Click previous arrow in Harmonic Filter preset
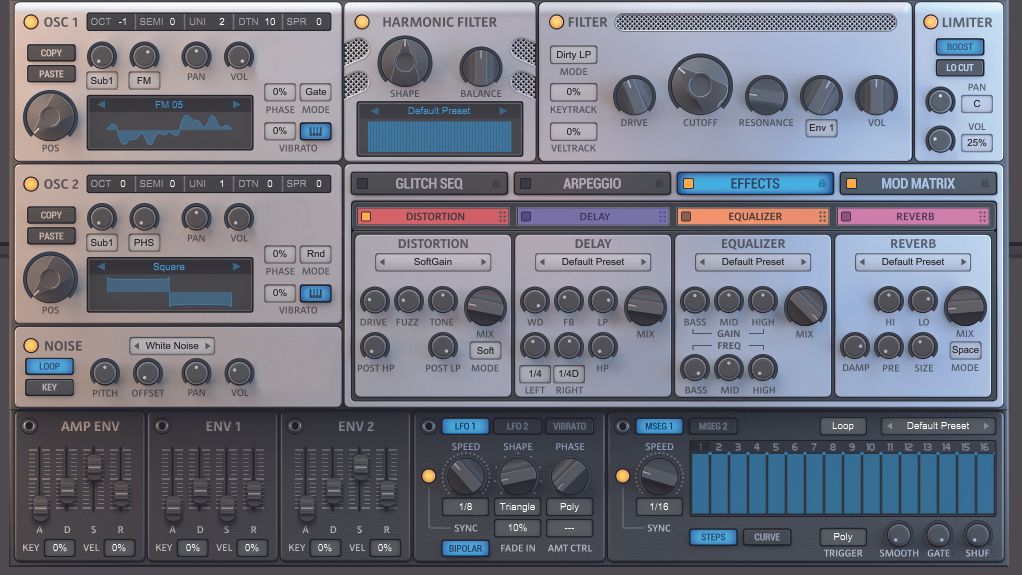Screen dimensions: 1022x575 [375, 111]
